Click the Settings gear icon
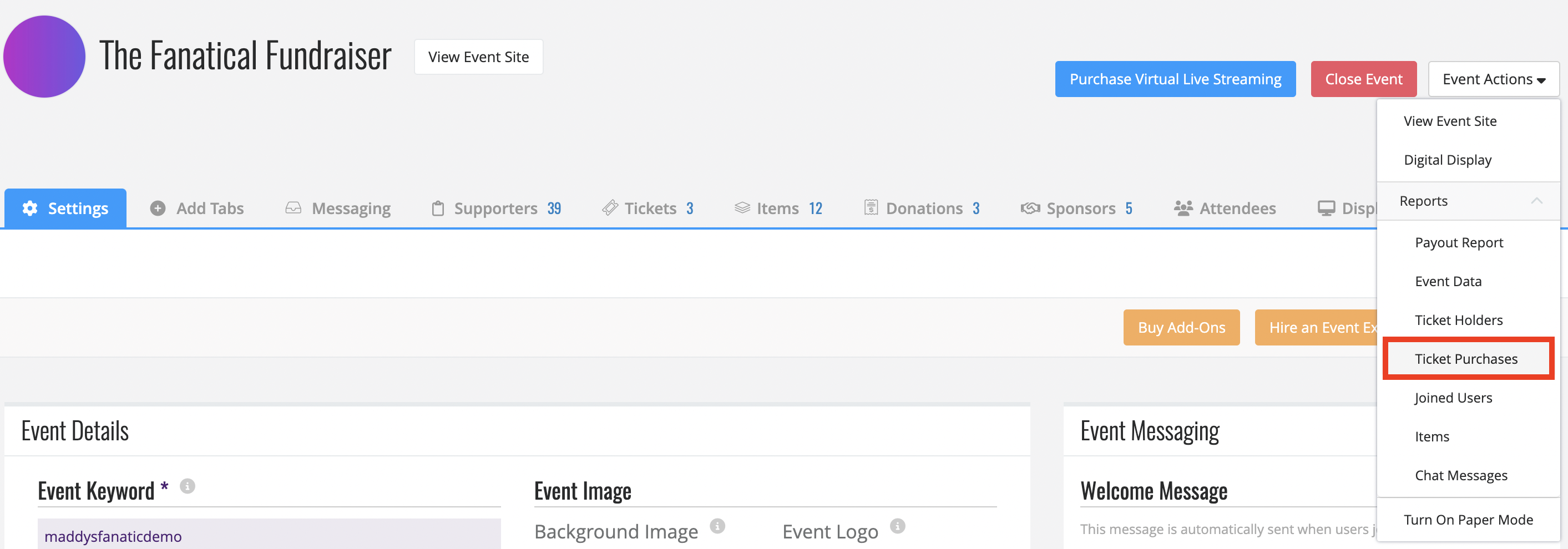1568x549 pixels. pyautogui.click(x=30, y=208)
